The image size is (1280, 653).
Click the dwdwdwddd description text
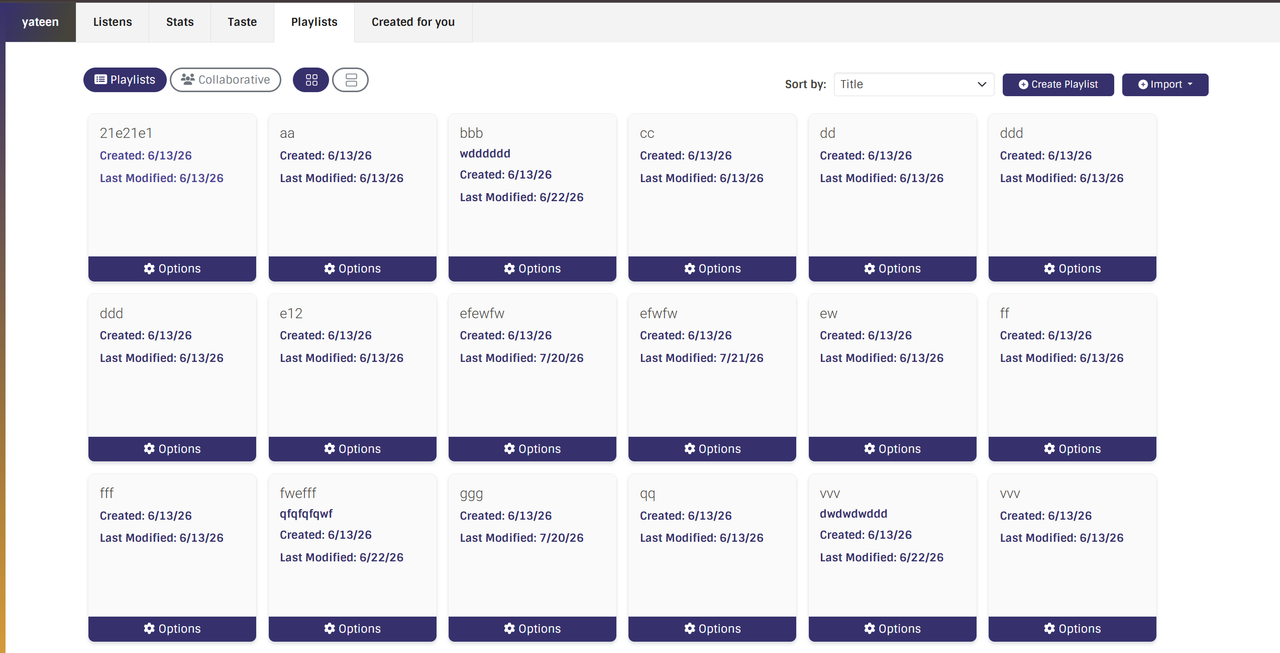pyautogui.click(x=854, y=514)
